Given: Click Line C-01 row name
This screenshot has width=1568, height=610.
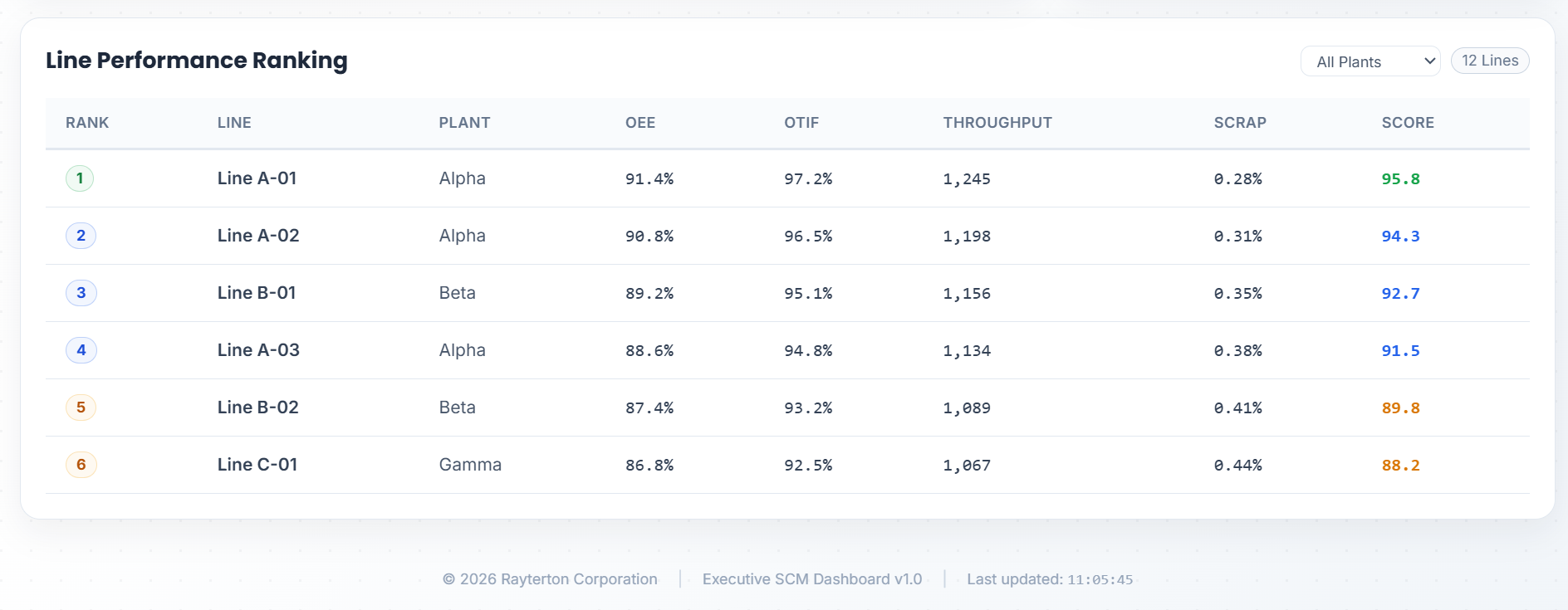Looking at the screenshot, I should tap(257, 465).
